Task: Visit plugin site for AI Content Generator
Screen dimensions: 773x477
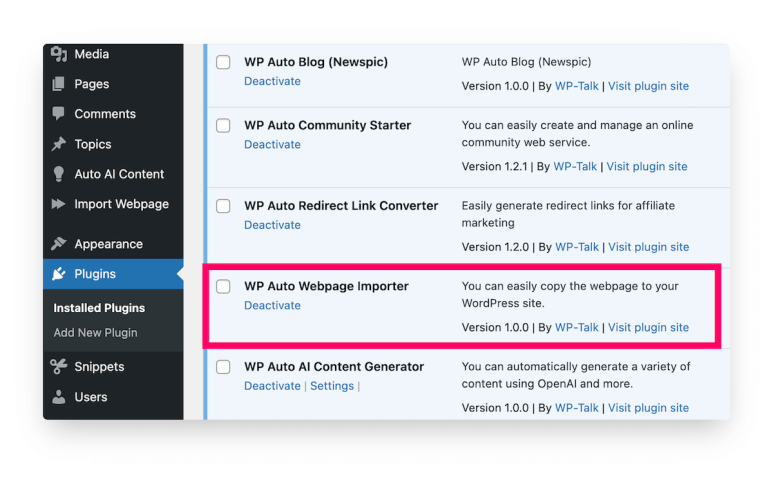Action: point(648,408)
